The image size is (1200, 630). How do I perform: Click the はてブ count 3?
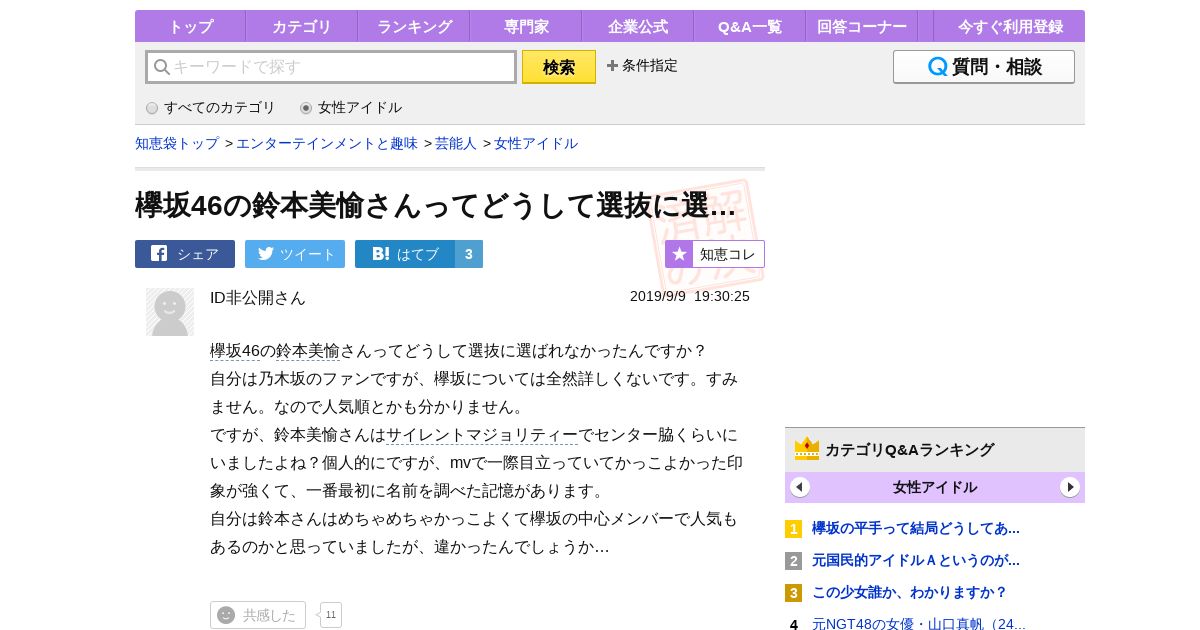tap(469, 254)
